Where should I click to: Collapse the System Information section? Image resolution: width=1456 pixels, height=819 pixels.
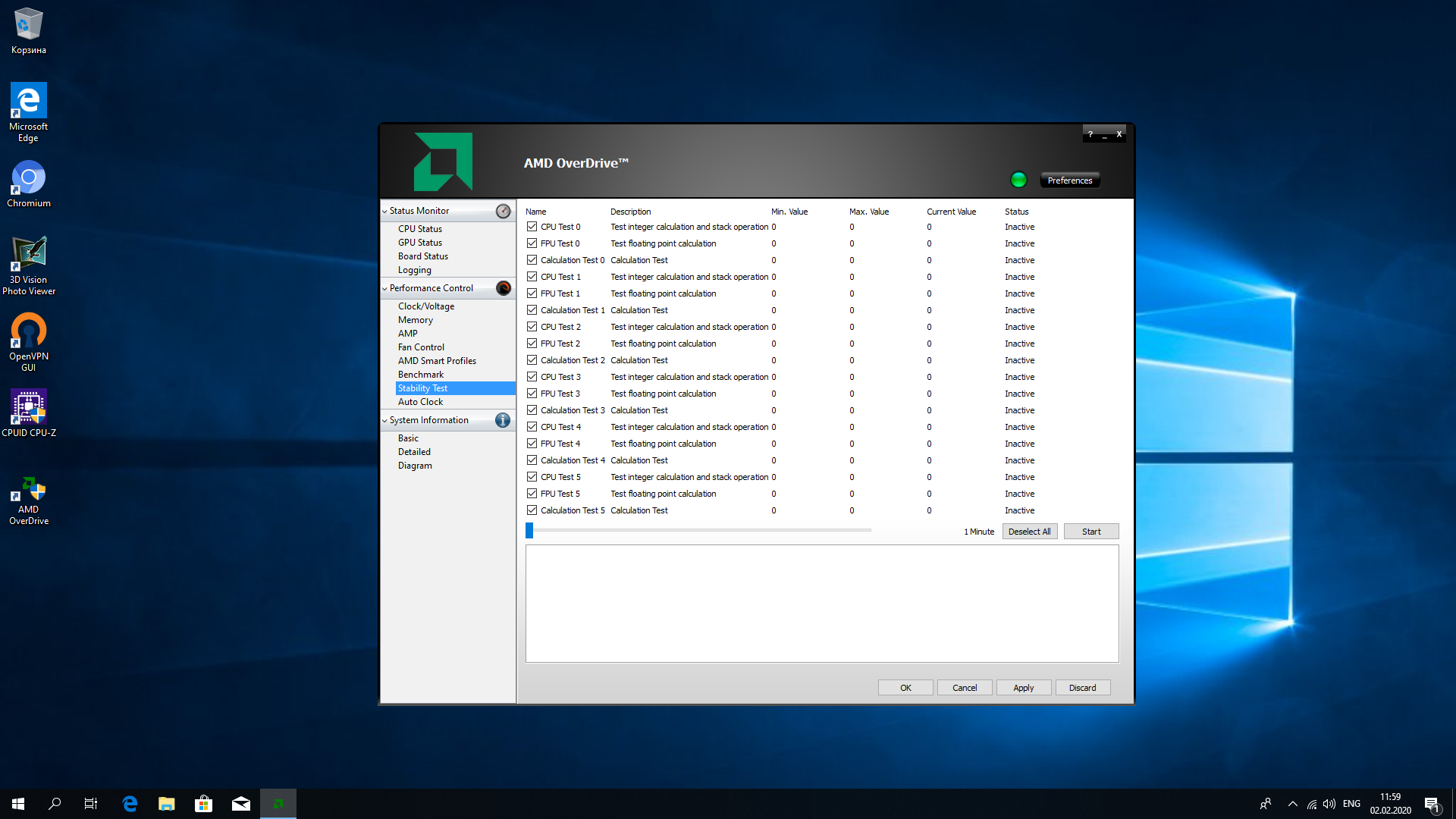(384, 421)
